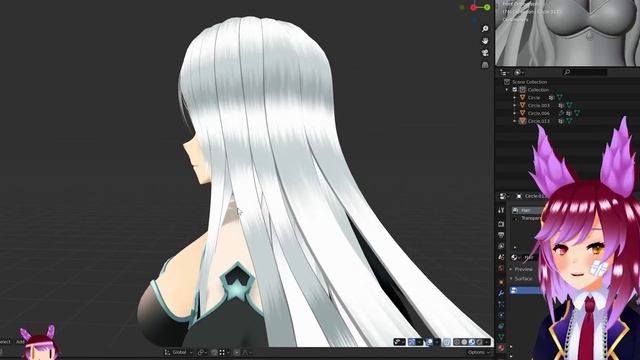Viewport: 640px width, 360px height.
Task: Click the viewport zoom magnifier icon
Action: click(x=485, y=29)
